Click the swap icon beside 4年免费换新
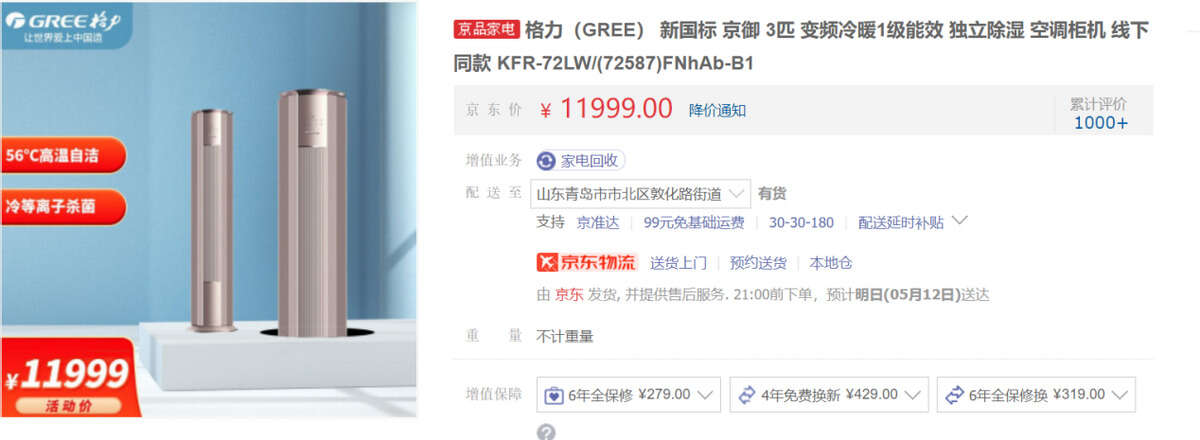1200x440 pixels. tap(746, 394)
